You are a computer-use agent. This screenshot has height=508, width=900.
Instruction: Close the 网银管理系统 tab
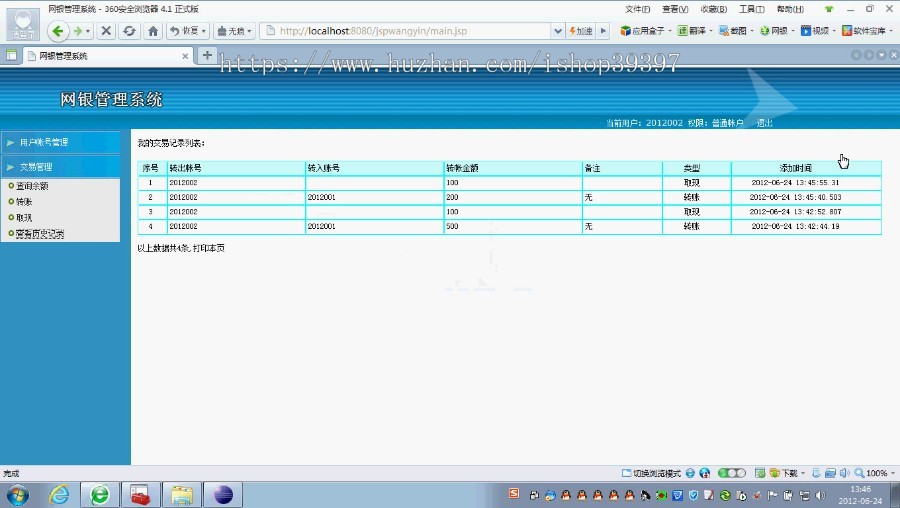click(x=185, y=56)
